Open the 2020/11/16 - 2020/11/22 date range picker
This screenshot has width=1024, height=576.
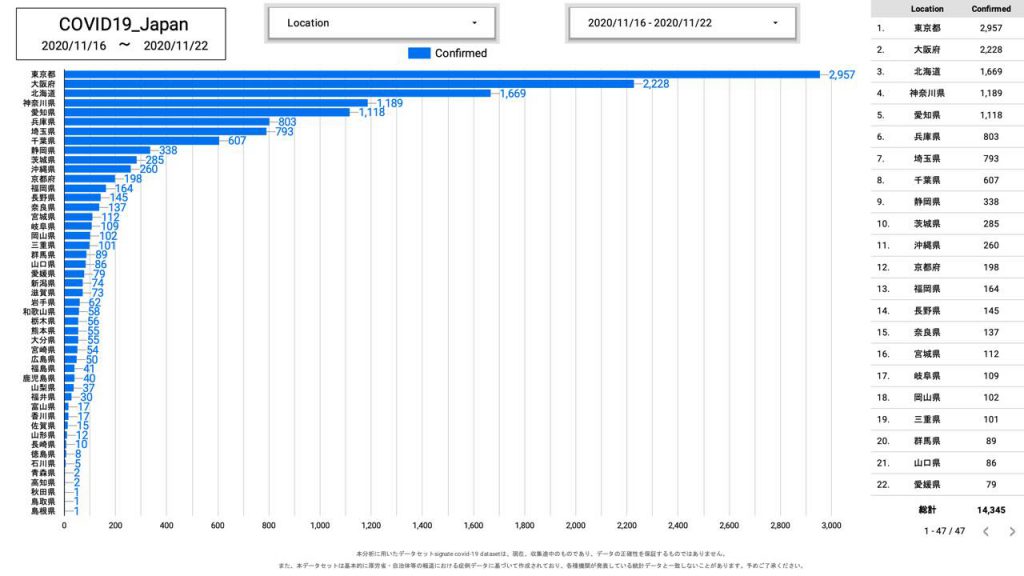[x=681, y=23]
